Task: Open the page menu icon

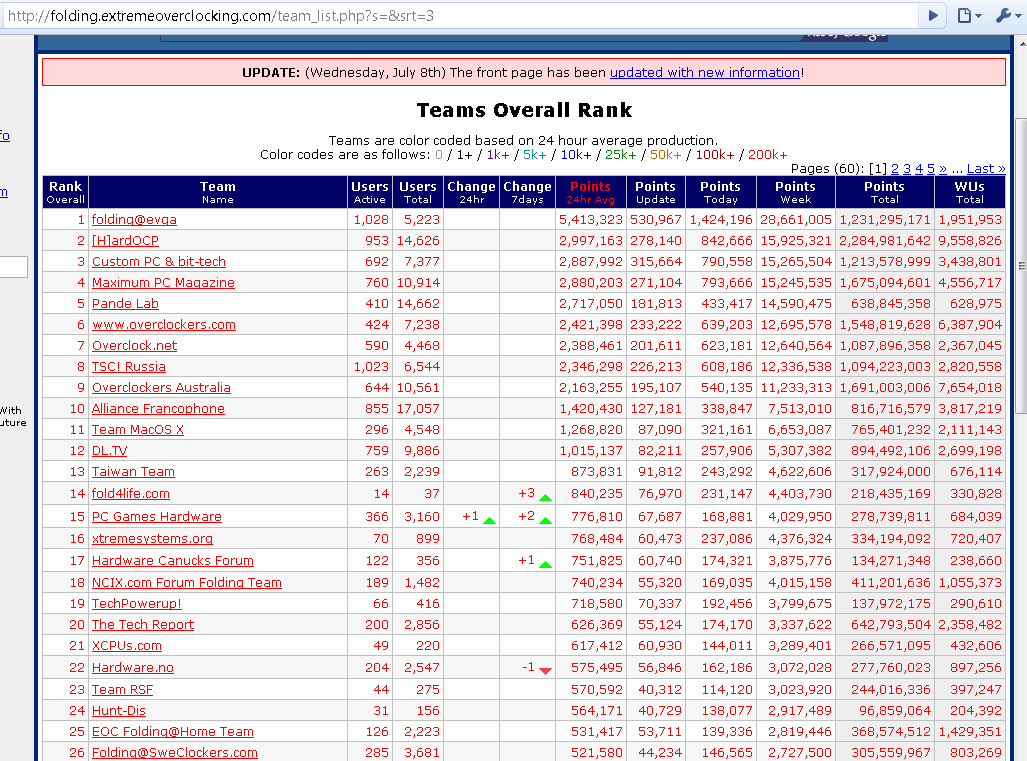Action: [969, 16]
